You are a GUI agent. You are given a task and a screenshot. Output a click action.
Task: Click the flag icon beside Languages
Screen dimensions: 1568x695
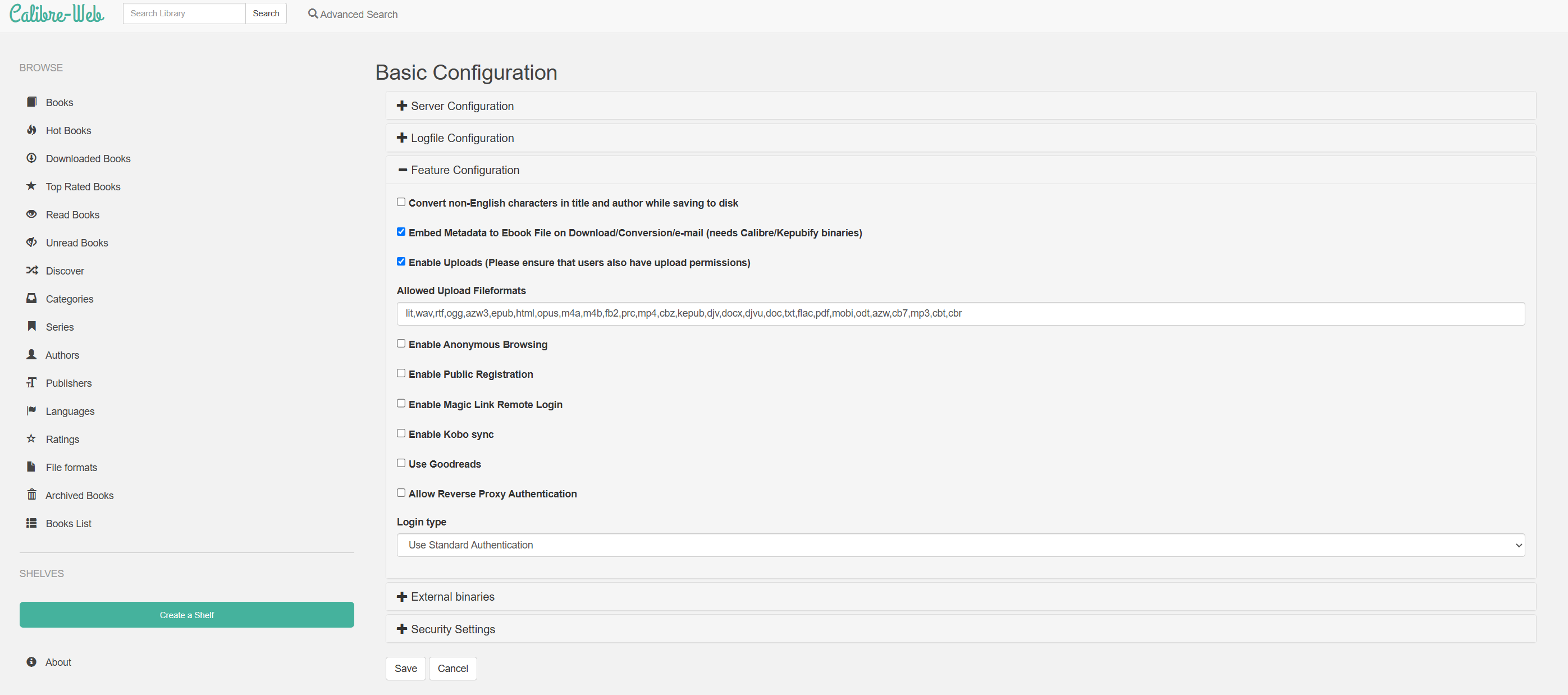(x=31, y=410)
